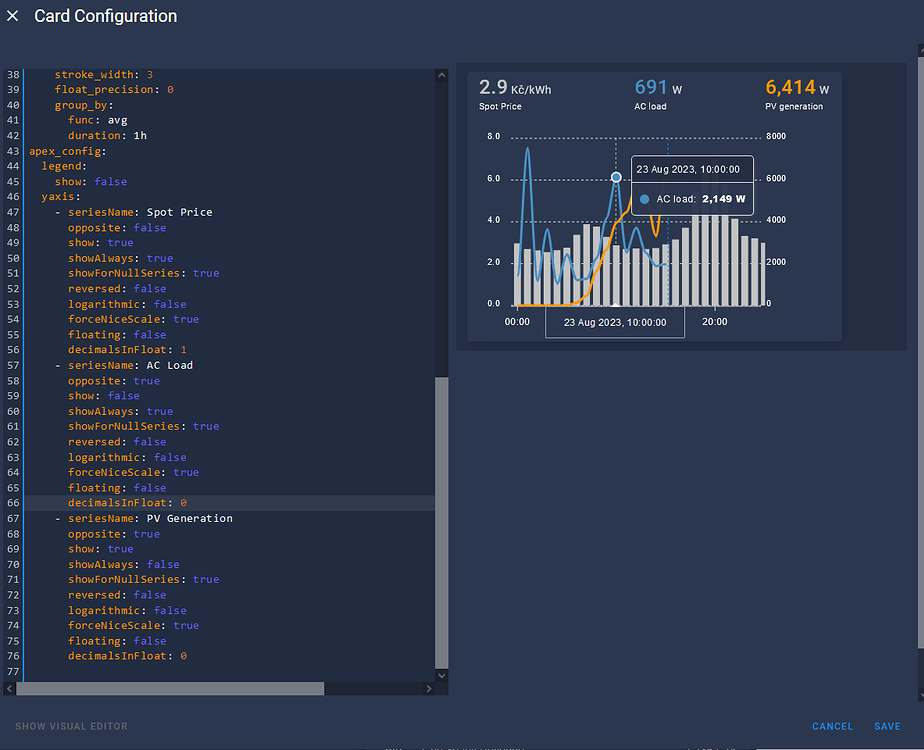Click the up arrow on the editor scrollbar
Viewport: 924px width, 750px height.
click(441, 73)
